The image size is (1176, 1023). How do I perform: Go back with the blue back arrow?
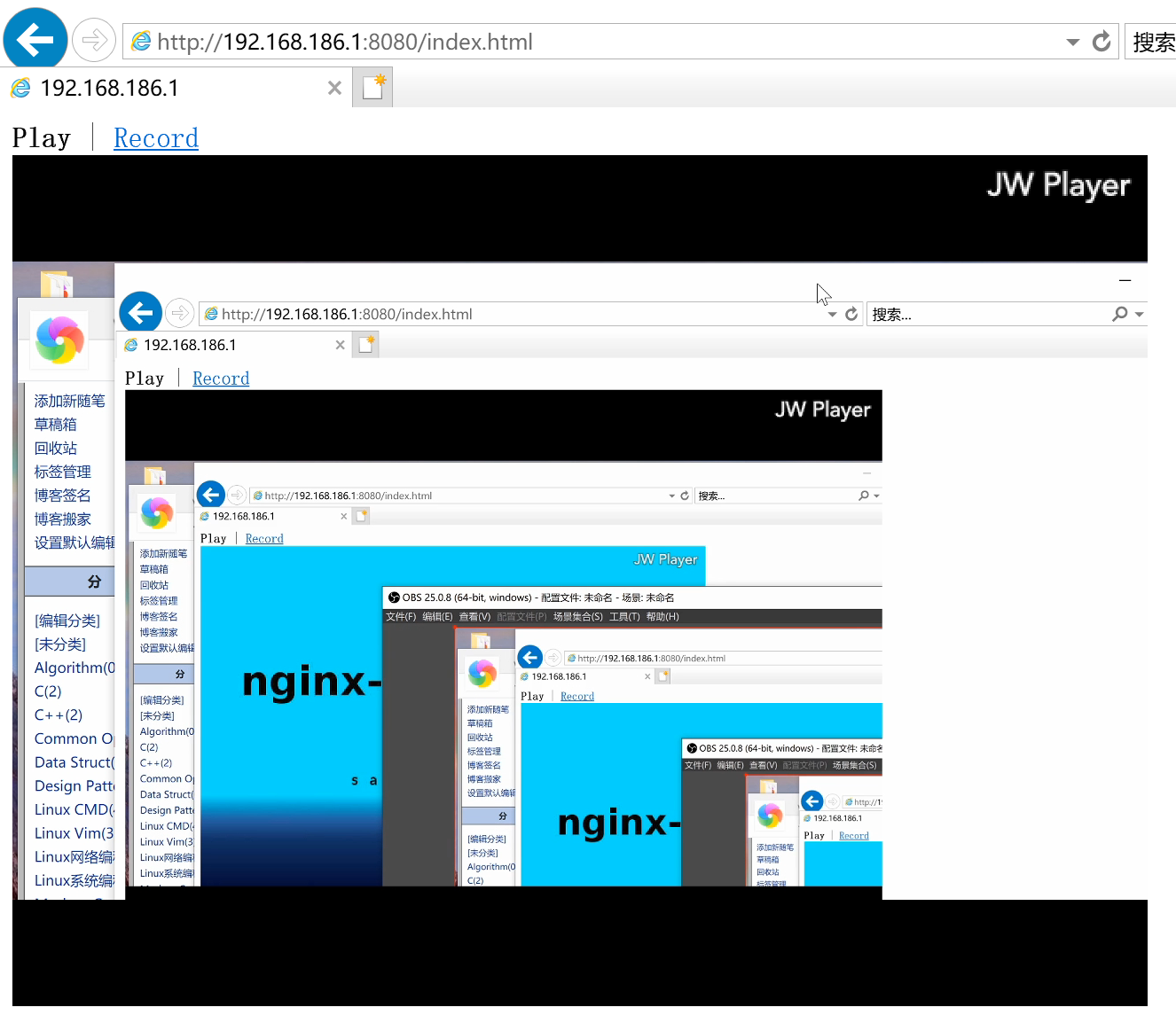pos(35,39)
